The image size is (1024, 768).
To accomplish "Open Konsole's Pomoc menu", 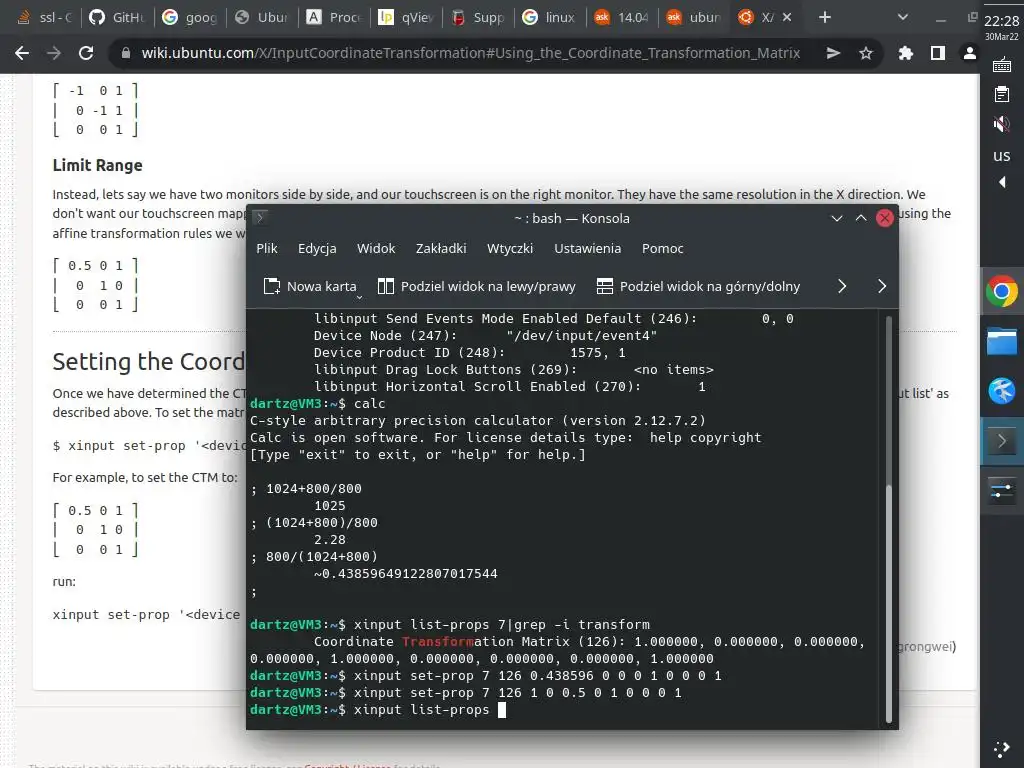I will pos(662,248).
